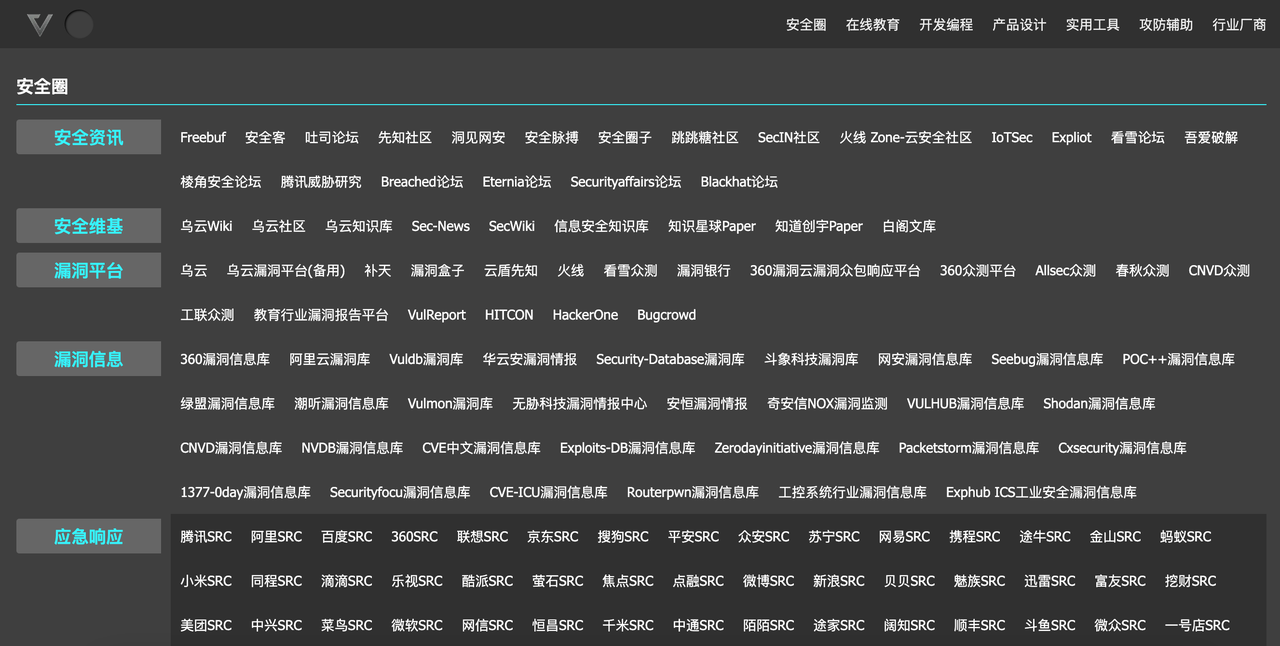Visit the Blackhat论坛 link

739,182
